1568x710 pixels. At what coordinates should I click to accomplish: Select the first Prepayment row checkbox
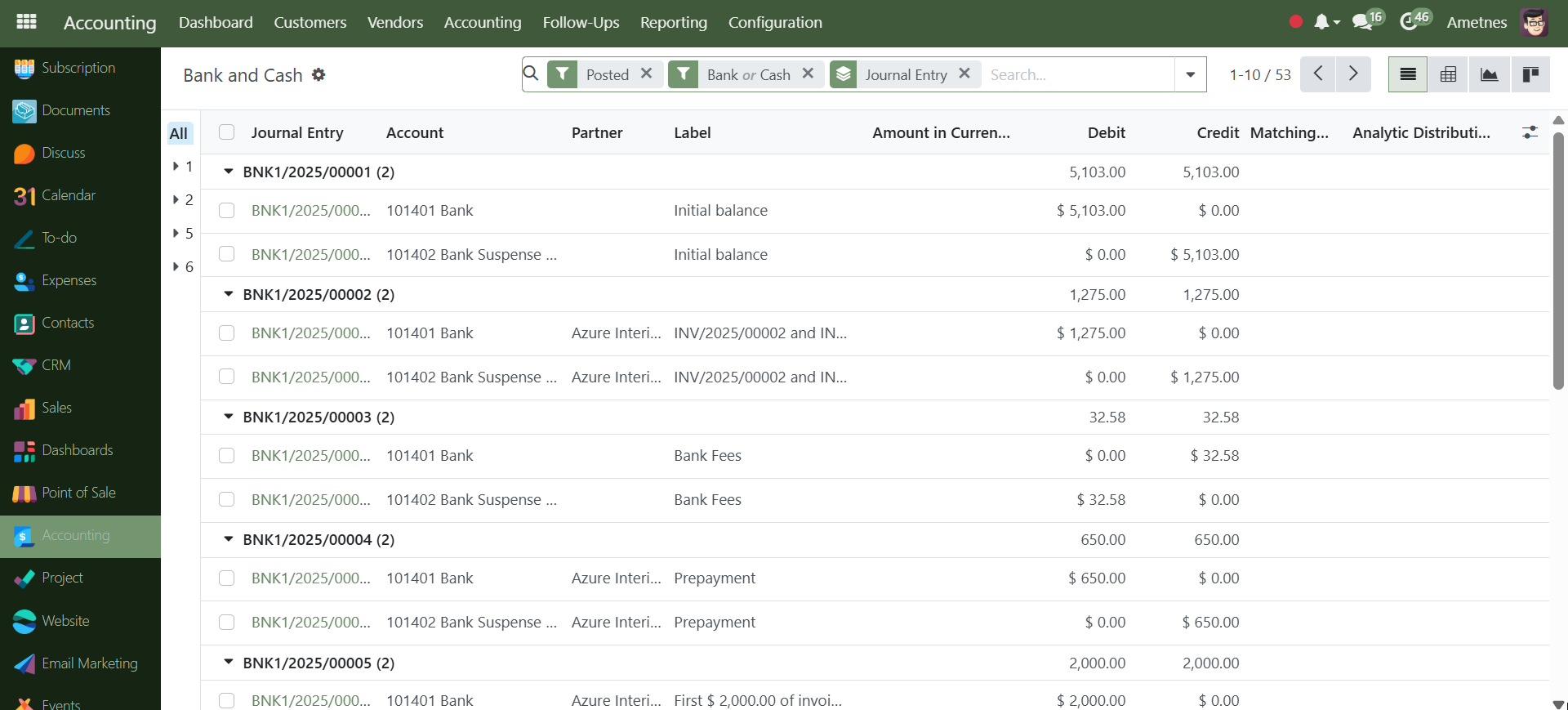pyautogui.click(x=227, y=578)
